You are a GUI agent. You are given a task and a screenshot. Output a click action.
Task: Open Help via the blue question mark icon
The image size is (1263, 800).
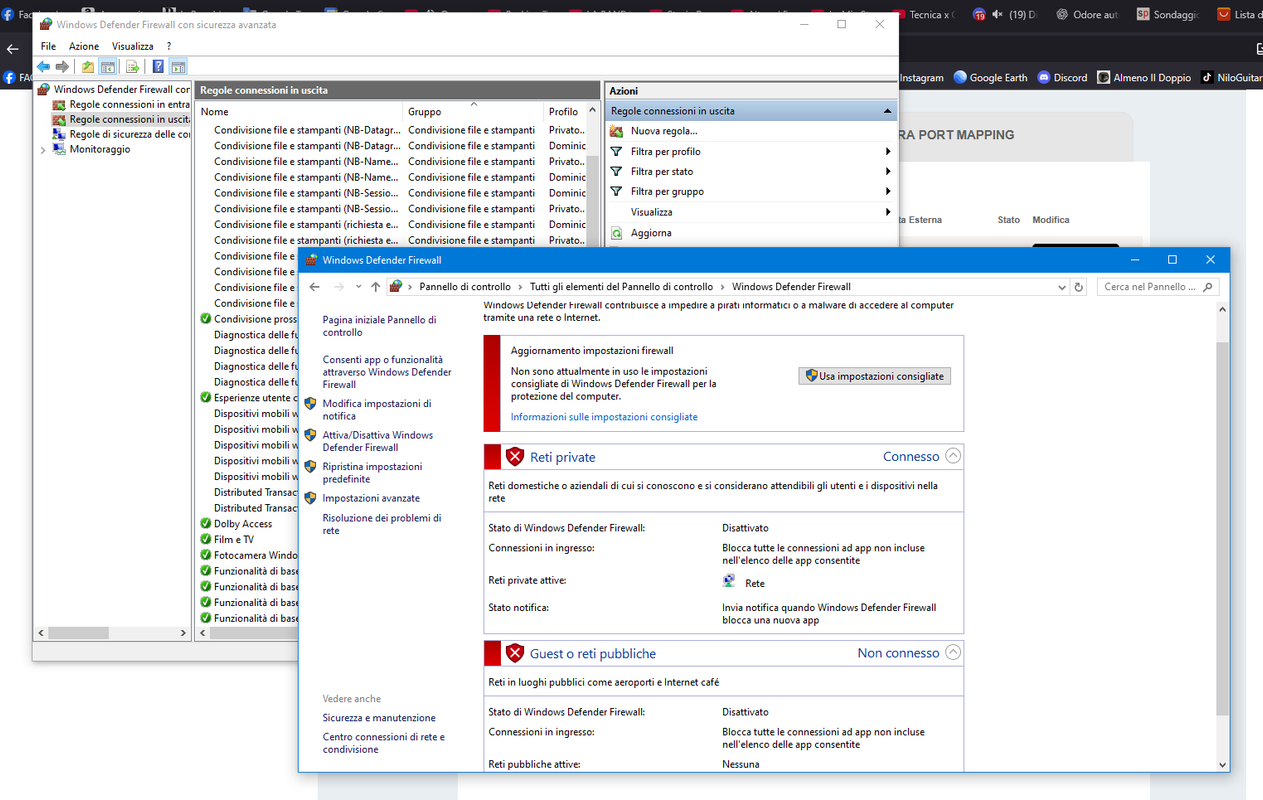(x=158, y=67)
